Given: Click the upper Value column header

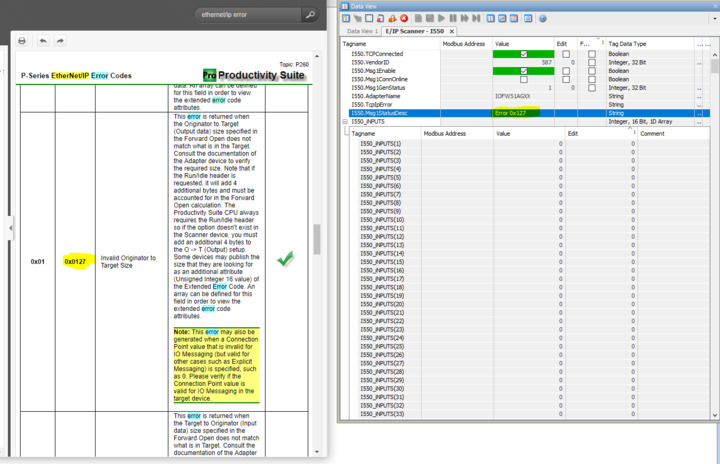Looking at the screenshot, I should tap(523, 44).
